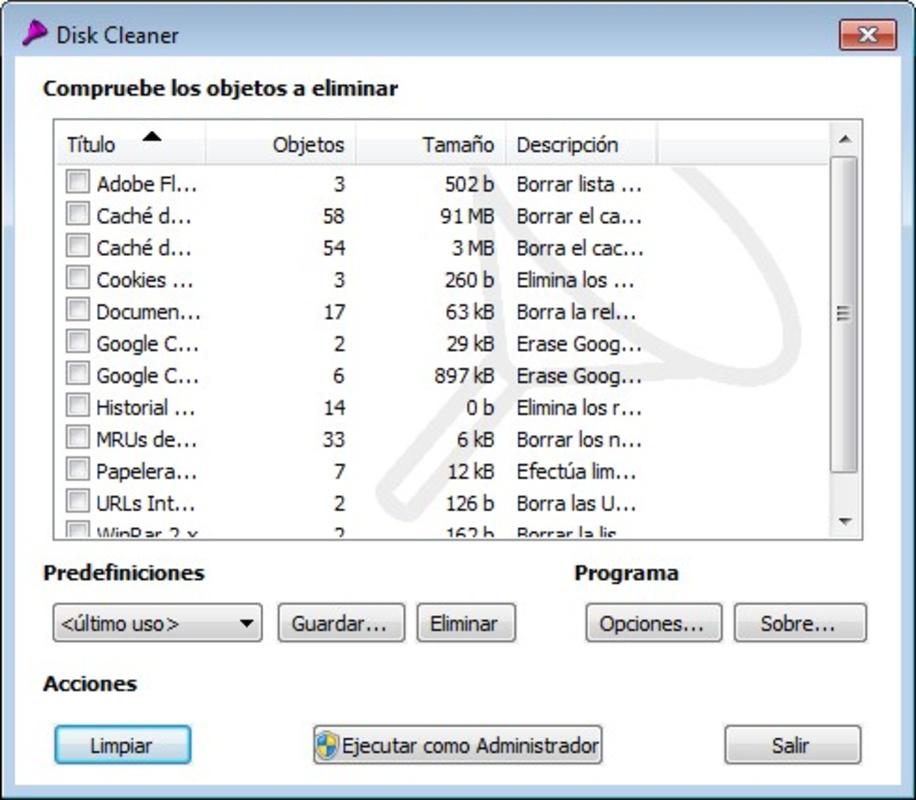Check the URLs Int… row checkbox
The width and height of the screenshot is (916, 800).
point(78,501)
